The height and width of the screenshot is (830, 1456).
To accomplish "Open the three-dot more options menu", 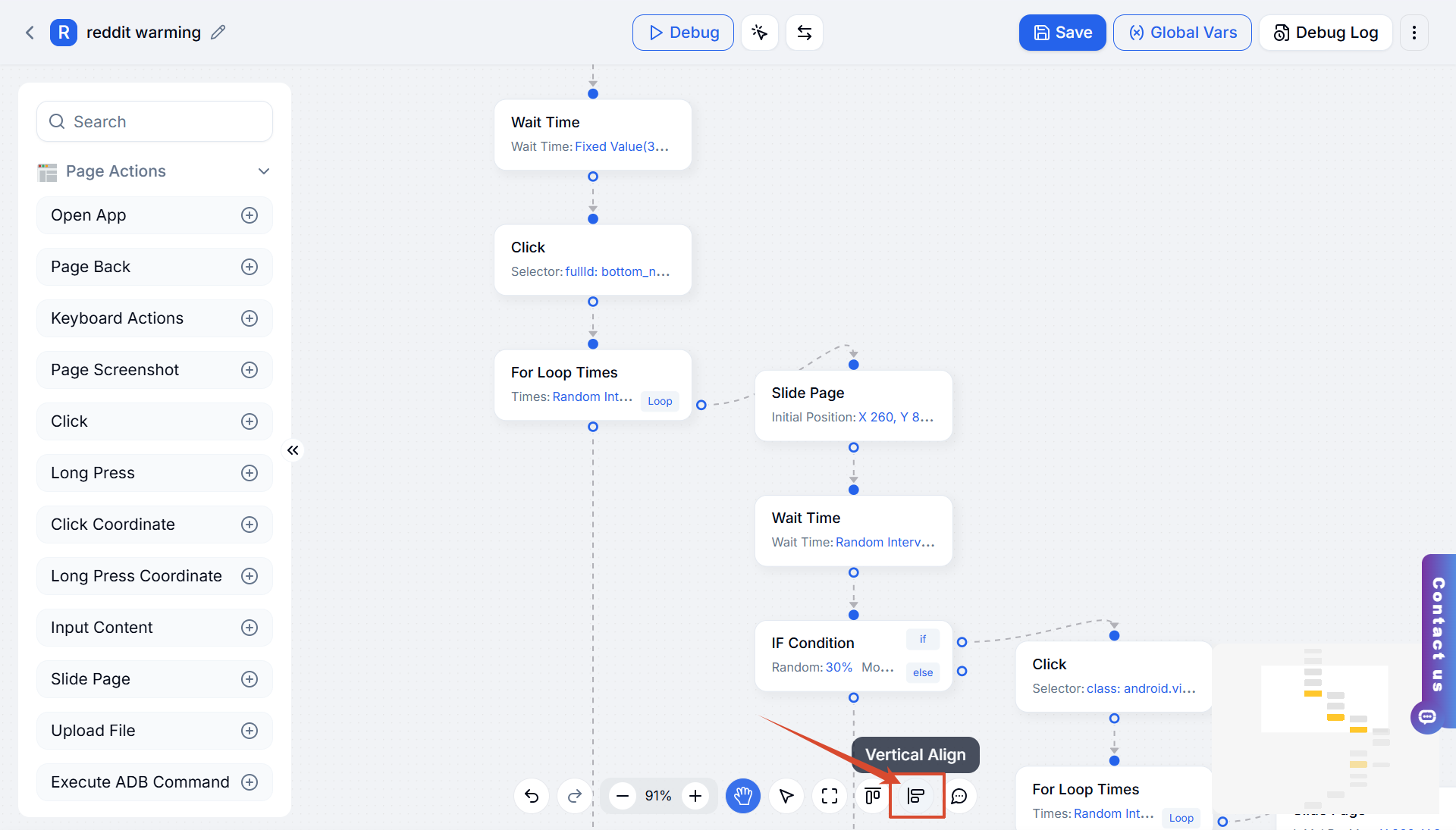I will click(x=1414, y=33).
